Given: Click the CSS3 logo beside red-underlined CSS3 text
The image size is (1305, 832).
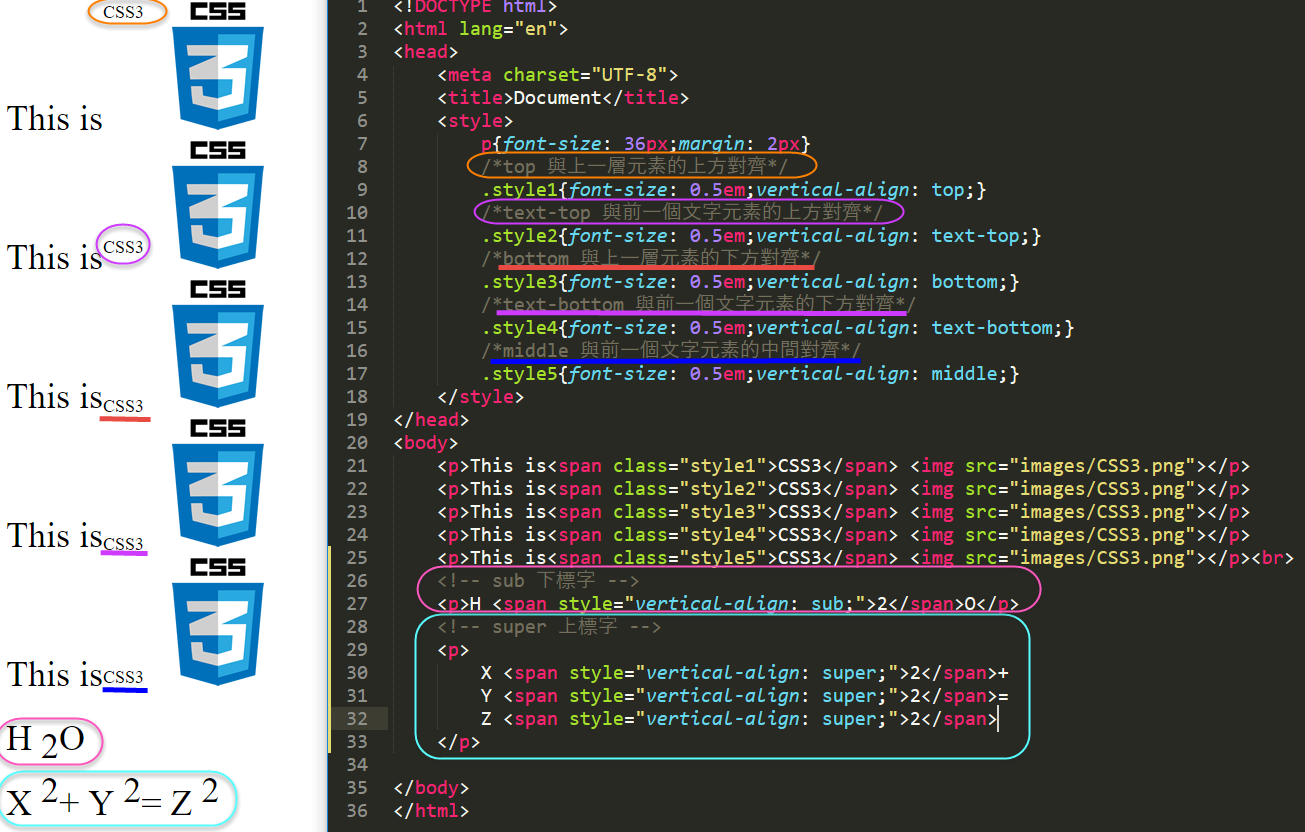Looking at the screenshot, I should tap(218, 346).
